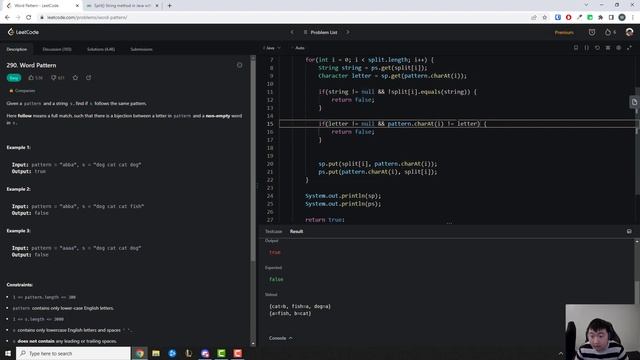Image resolution: width=640 pixels, height=360 pixels.
Task: Click the browser address bar
Action: coord(282,18)
